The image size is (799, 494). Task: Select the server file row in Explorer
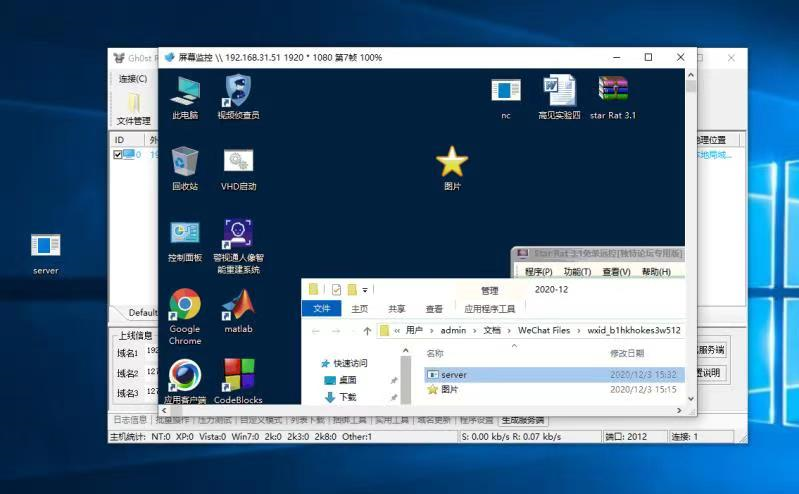pos(554,375)
